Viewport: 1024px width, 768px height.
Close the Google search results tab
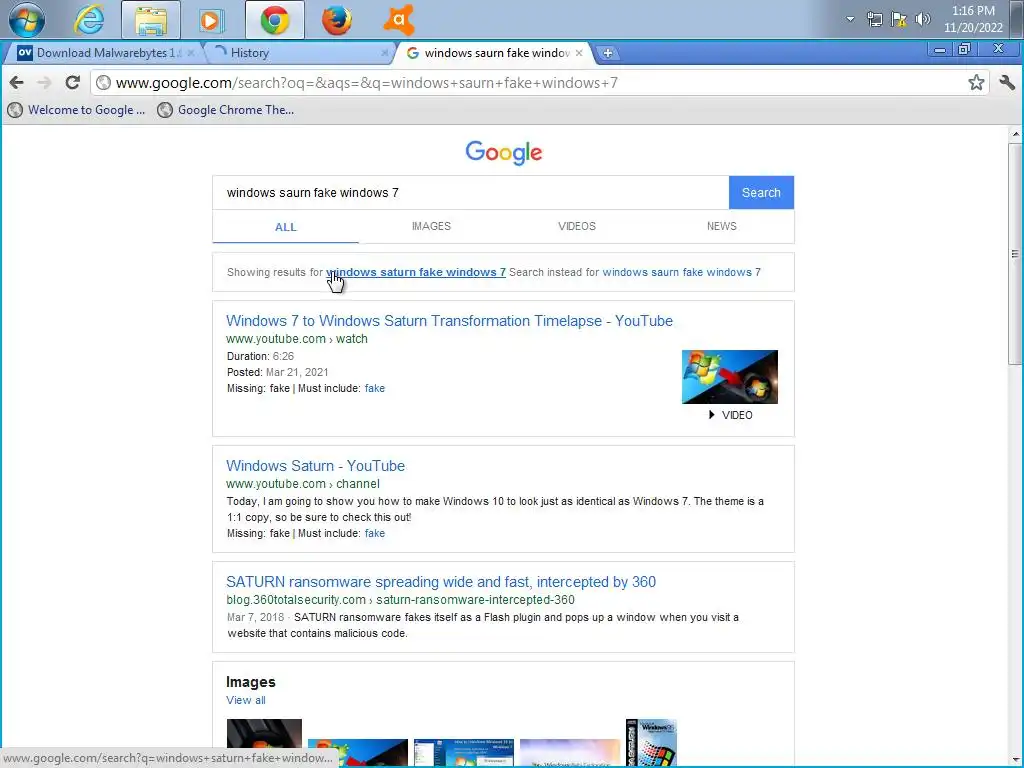point(579,53)
